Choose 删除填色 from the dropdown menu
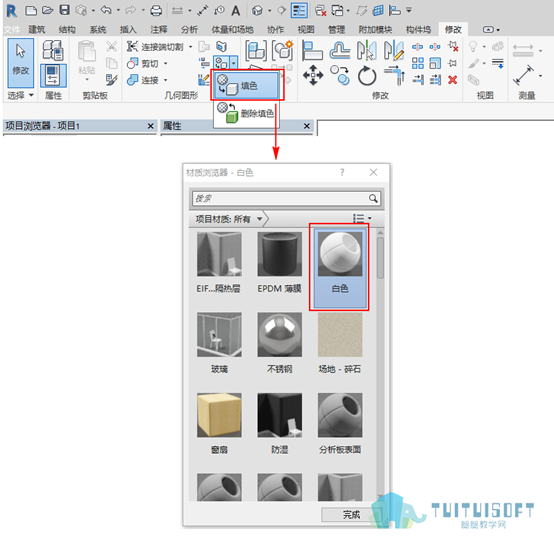Viewport: 554px width, 536px height. 246,114
